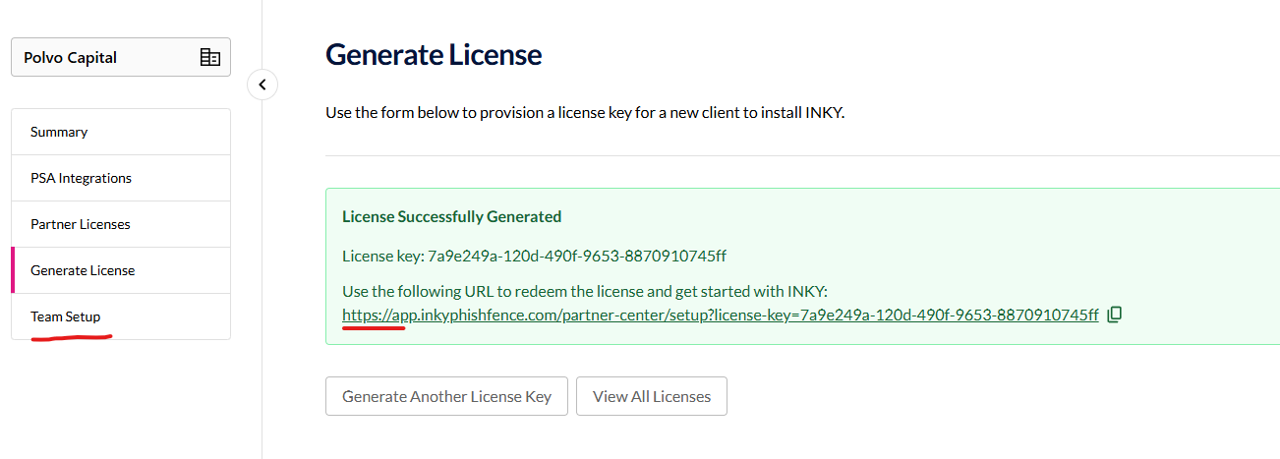Image resolution: width=1280 pixels, height=459 pixels.
Task: Navigate to Partner Licenses
Action: pyautogui.click(x=80, y=224)
